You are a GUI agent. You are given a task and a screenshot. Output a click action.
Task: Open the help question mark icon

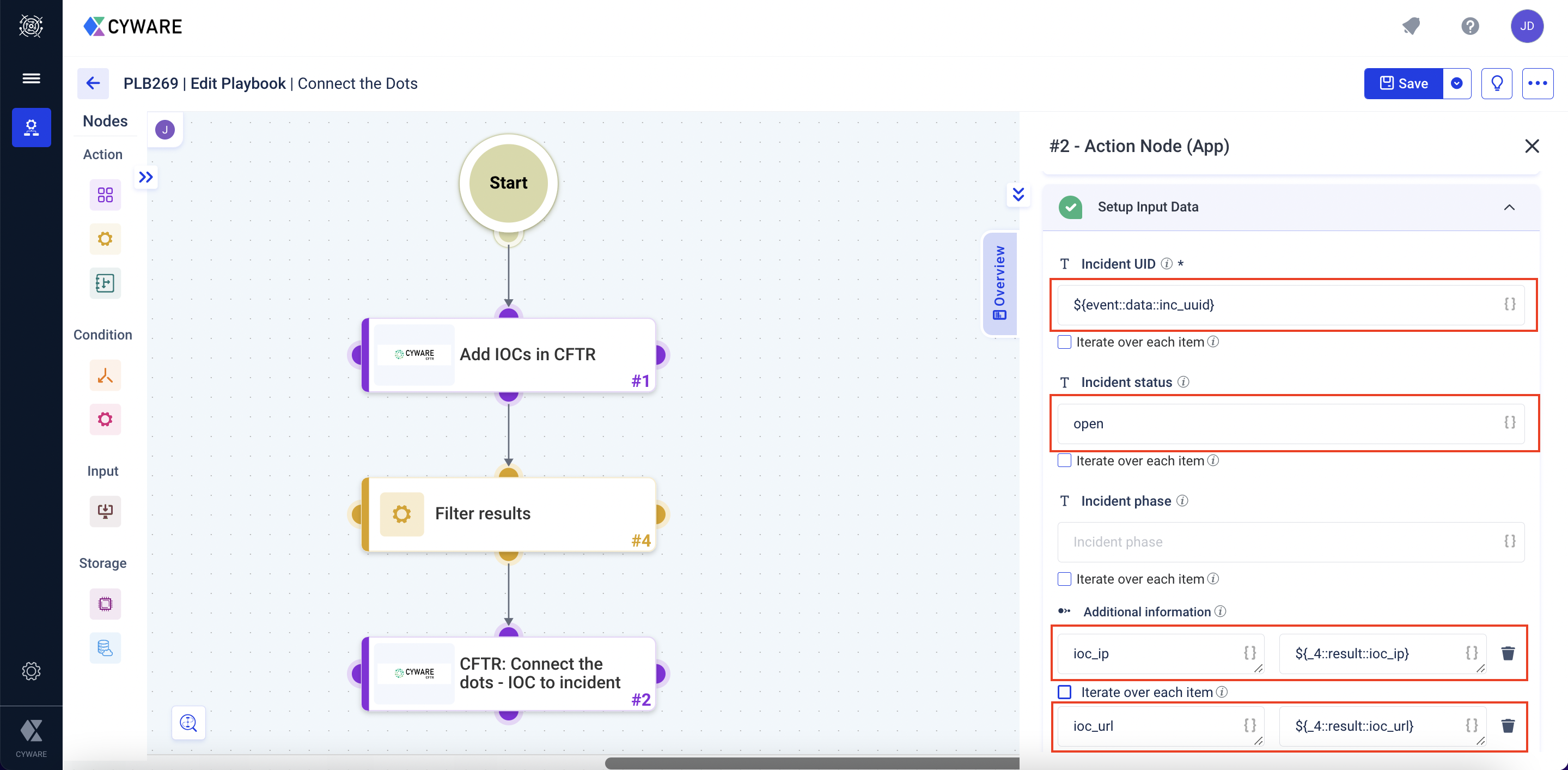1469,26
